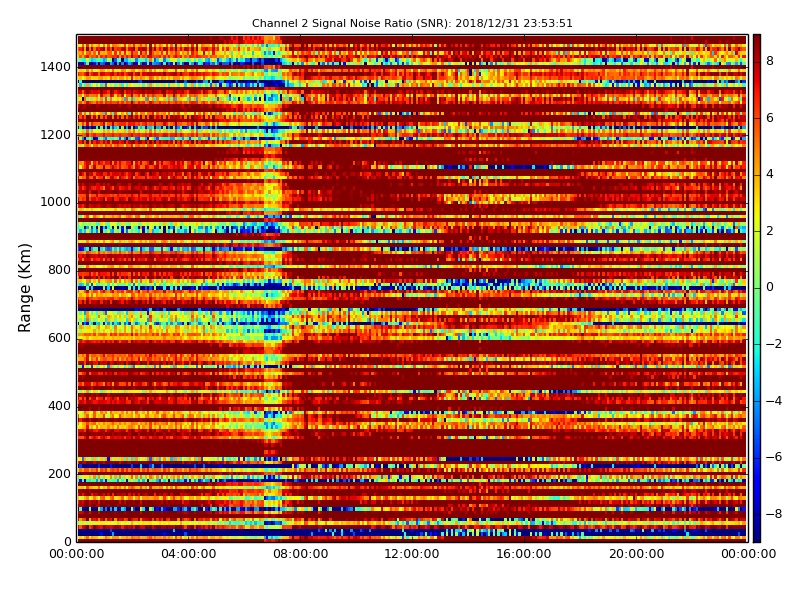The image size is (800, 600).
Task: Click the 04:00:00 time tick label
Action: pos(189,554)
